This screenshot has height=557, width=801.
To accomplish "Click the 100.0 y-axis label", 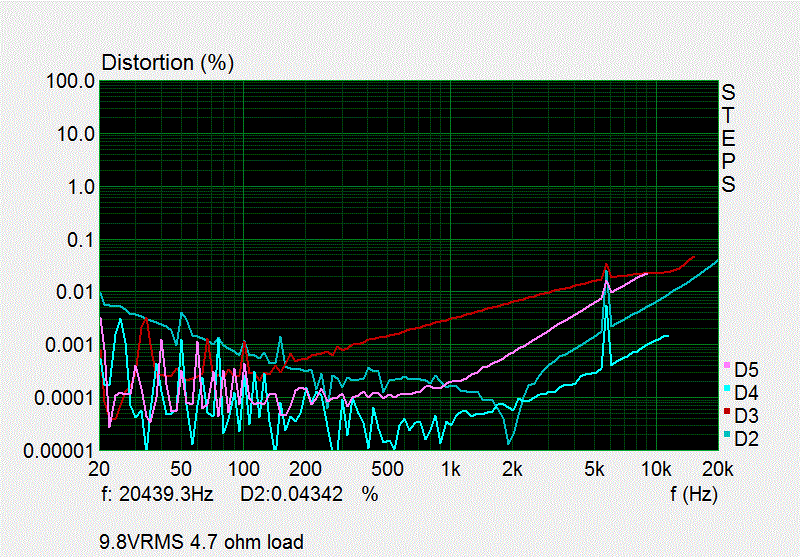I will [x=71, y=81].
